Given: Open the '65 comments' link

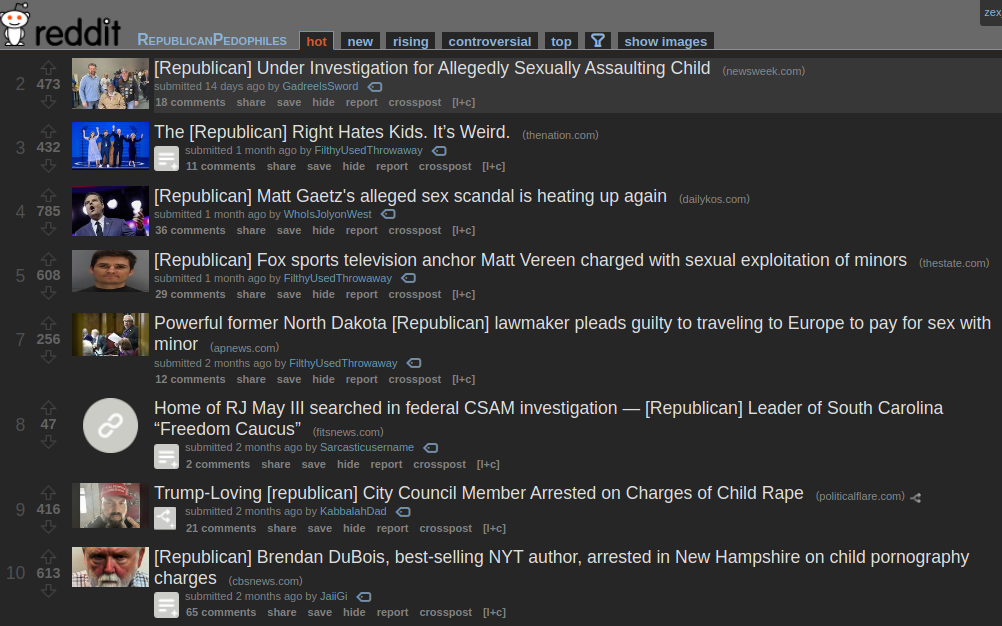Looking at the screenshot, I should (221, 612).
